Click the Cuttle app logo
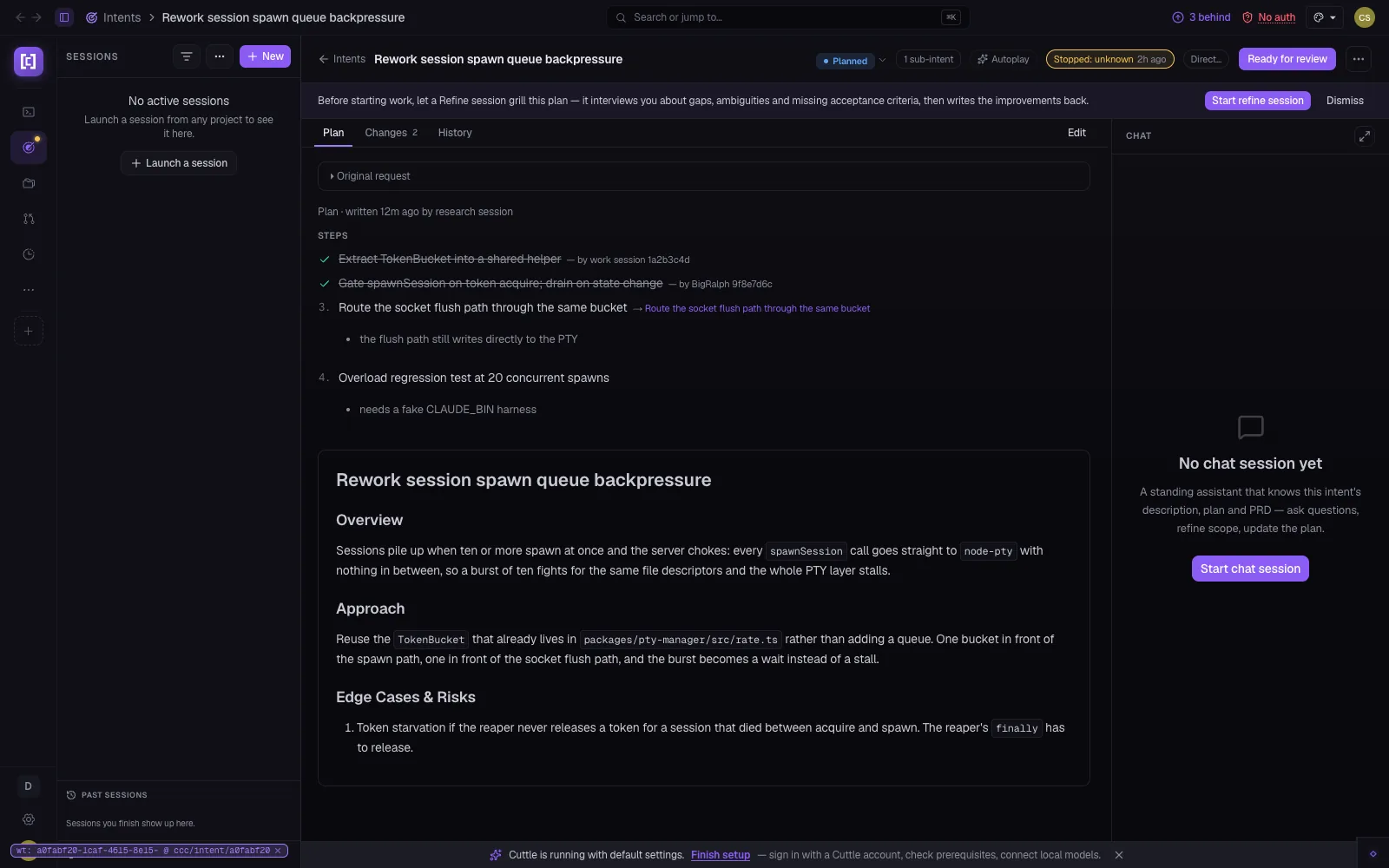The image size is (1389, 868). click(29, 61)
